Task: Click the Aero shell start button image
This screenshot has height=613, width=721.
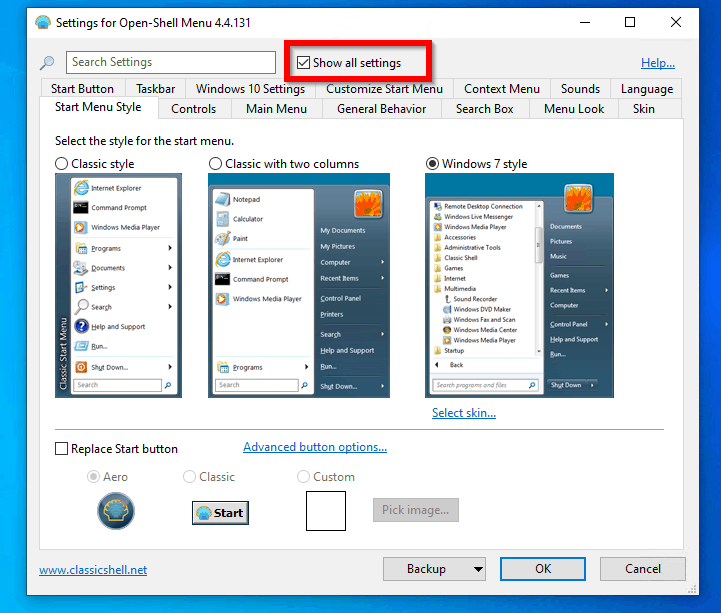Action: (115, 511)
